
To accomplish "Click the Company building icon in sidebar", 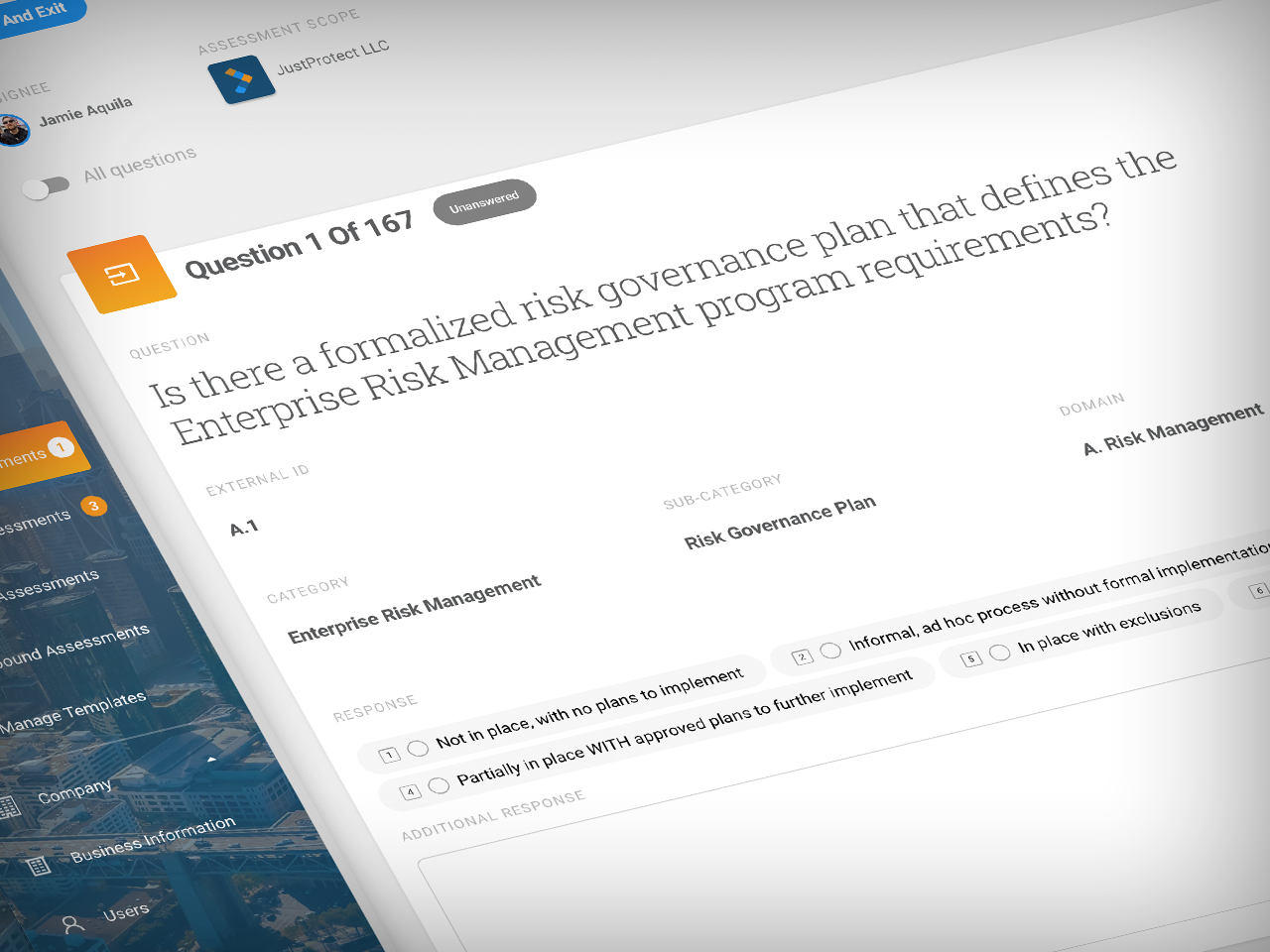I will [9, 807].
